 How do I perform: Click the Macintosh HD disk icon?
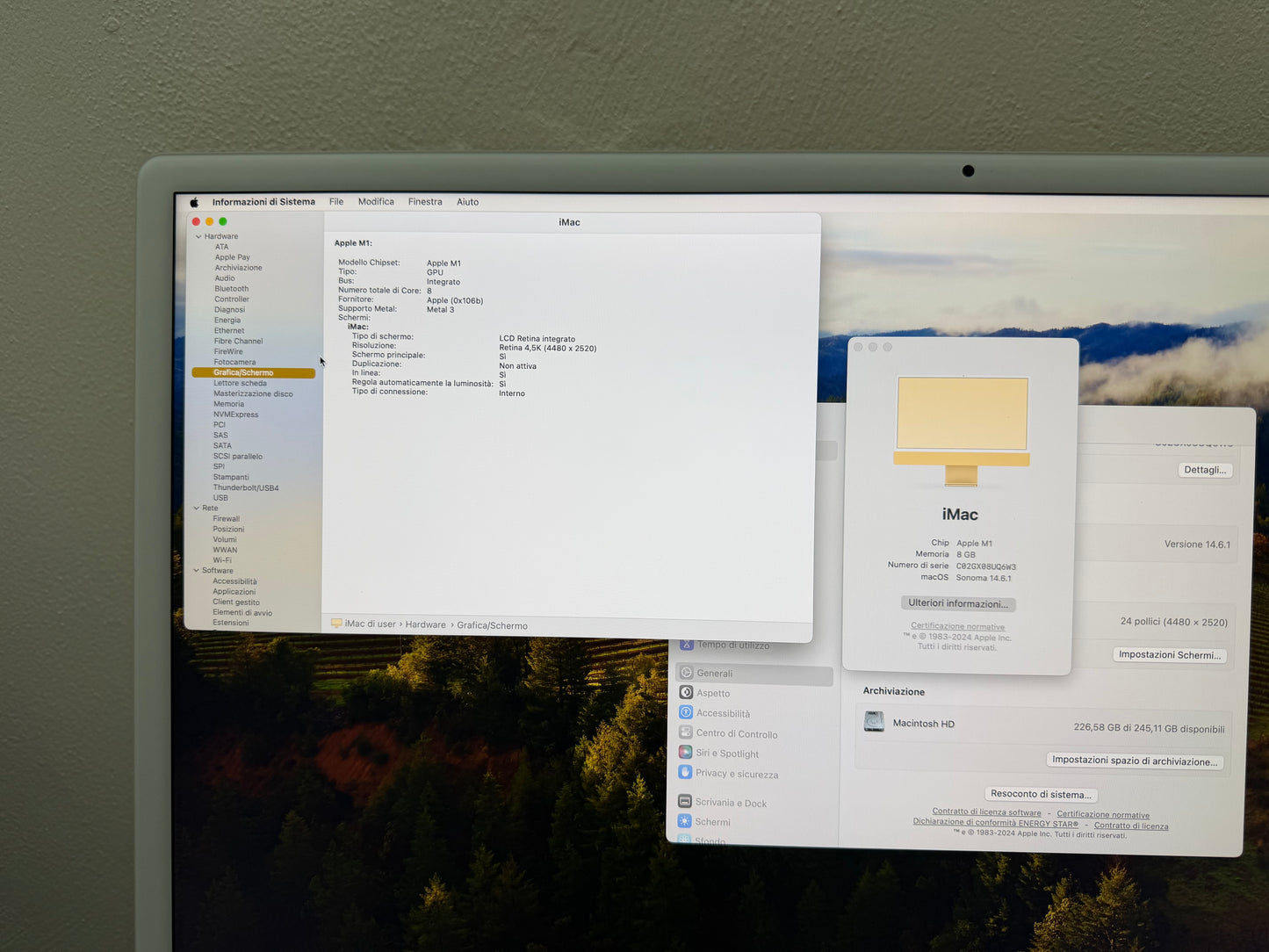[x=874, y=722]
